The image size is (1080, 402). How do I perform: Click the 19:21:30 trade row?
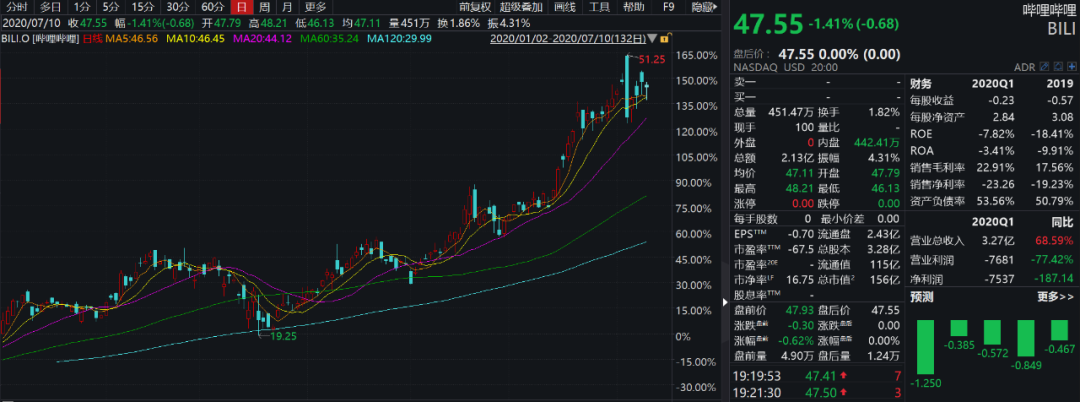click(817, 394)
